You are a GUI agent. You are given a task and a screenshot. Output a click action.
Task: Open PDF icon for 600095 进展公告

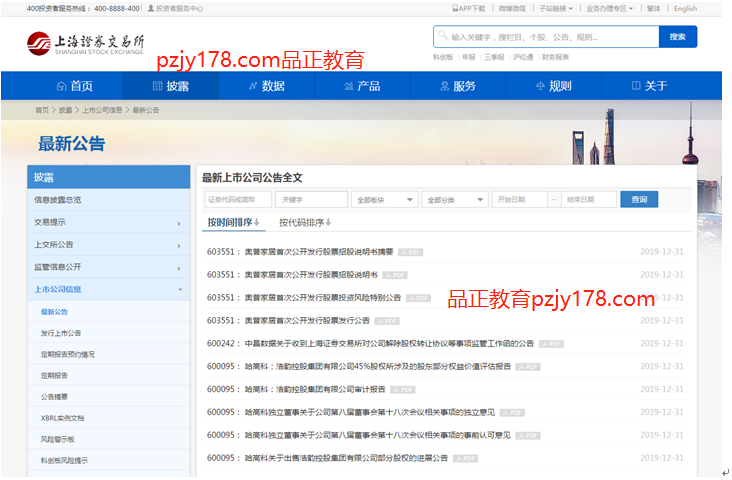pyautogui.click(x=465, y=459)
